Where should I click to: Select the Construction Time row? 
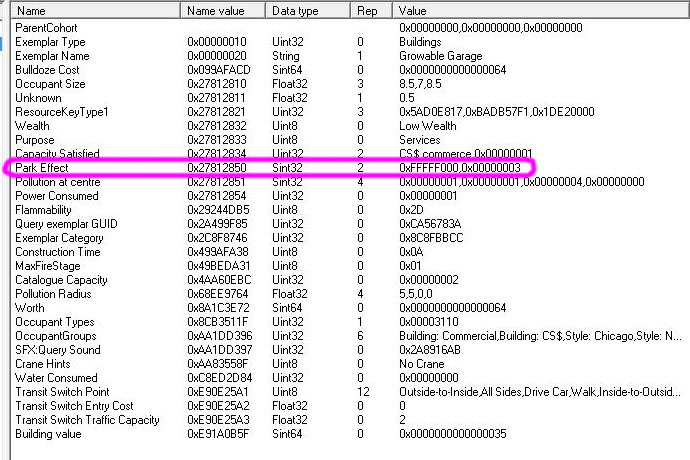click(x=350, y=252)
